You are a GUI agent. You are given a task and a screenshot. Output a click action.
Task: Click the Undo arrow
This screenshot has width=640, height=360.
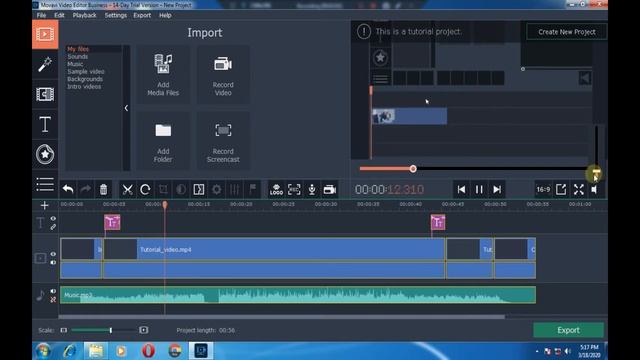tap(68, 189)
